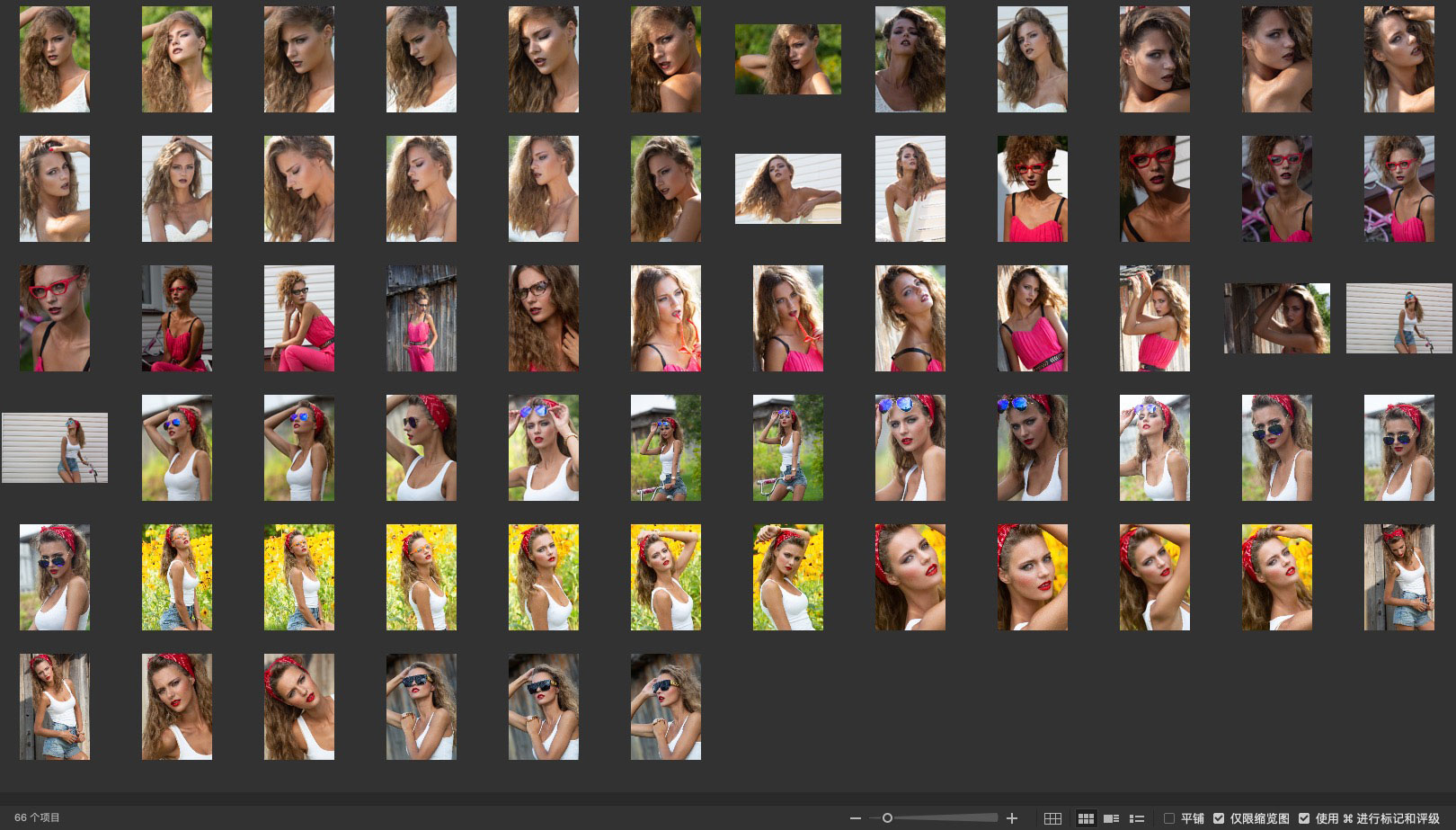Select first thumbnail of the bottom row

[x=55, y=707]
